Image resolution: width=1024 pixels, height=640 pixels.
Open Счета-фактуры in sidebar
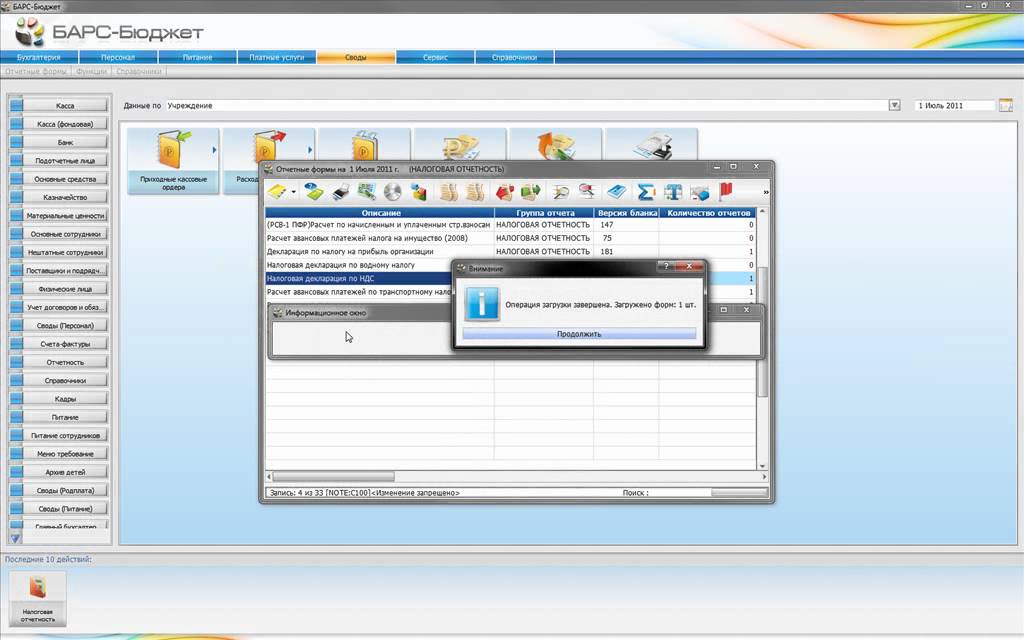(x=59, y=344)
